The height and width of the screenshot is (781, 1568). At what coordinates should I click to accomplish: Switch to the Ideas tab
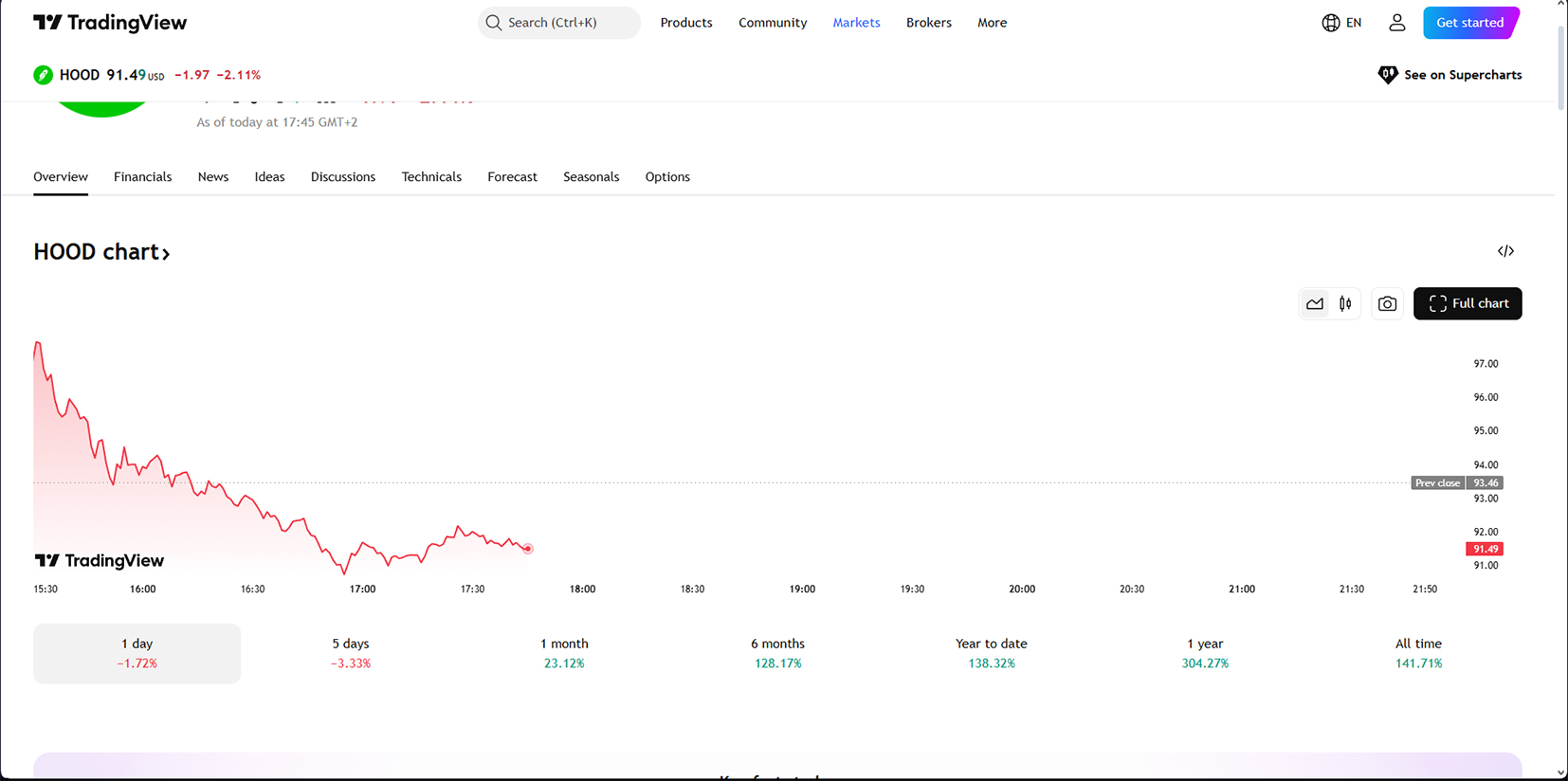pyautogui.click(x=269, y=177)
